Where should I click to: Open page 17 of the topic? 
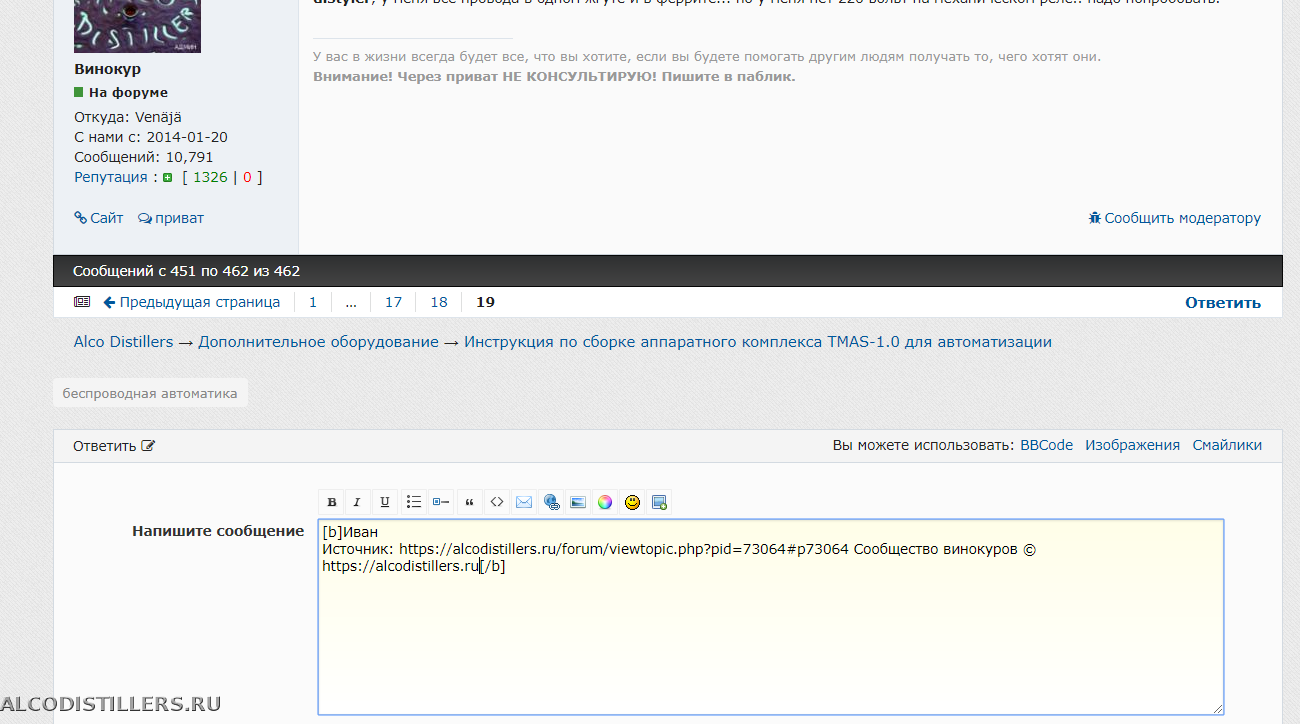point(393,302)
